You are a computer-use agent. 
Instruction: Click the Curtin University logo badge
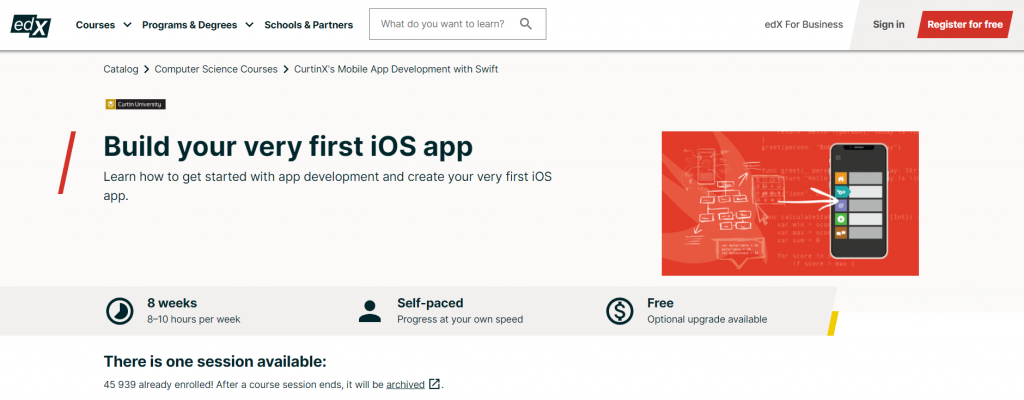coord(136,104)
